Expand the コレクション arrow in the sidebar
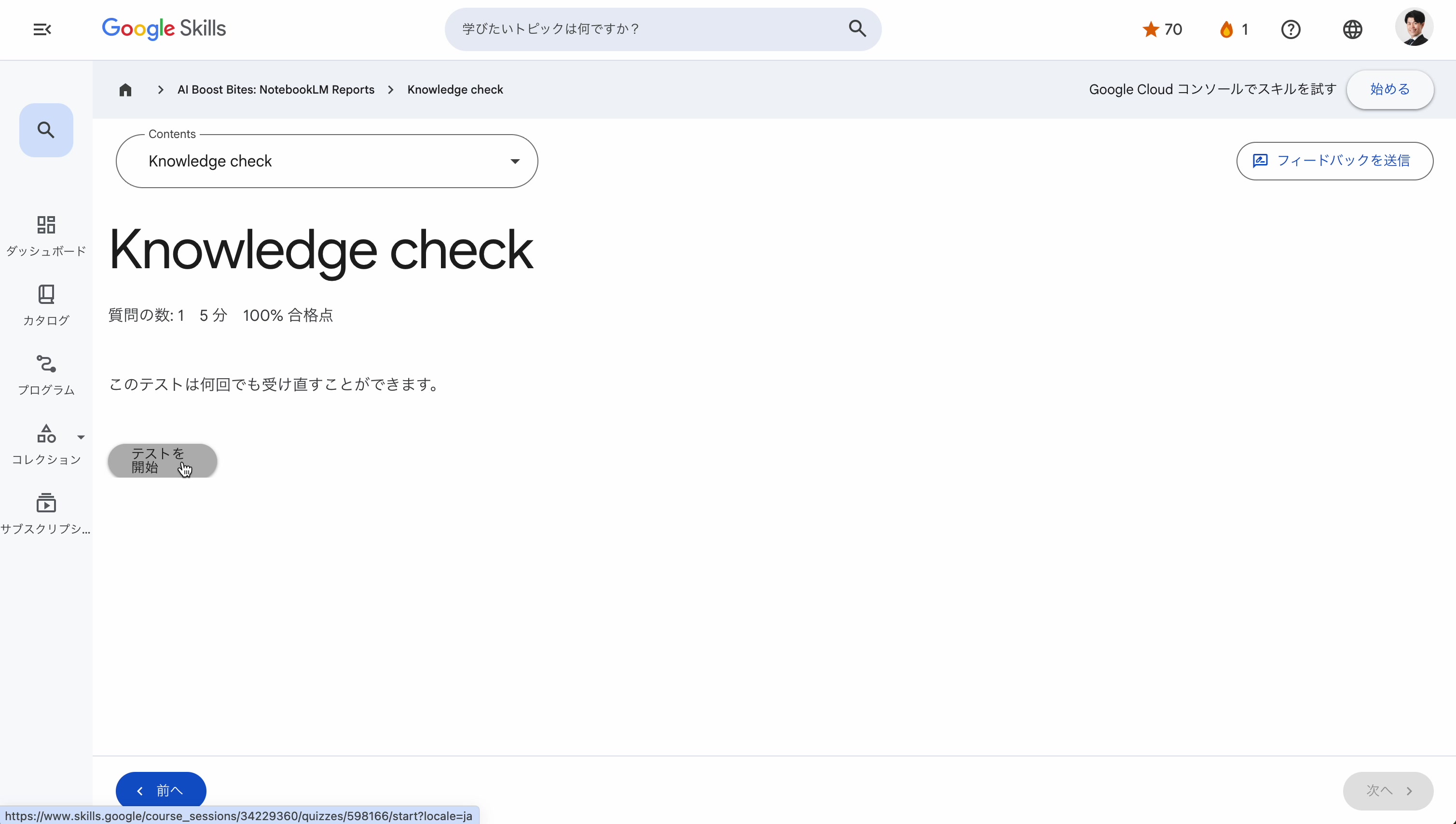The image size is (1456, 824). tap(81, 437)
